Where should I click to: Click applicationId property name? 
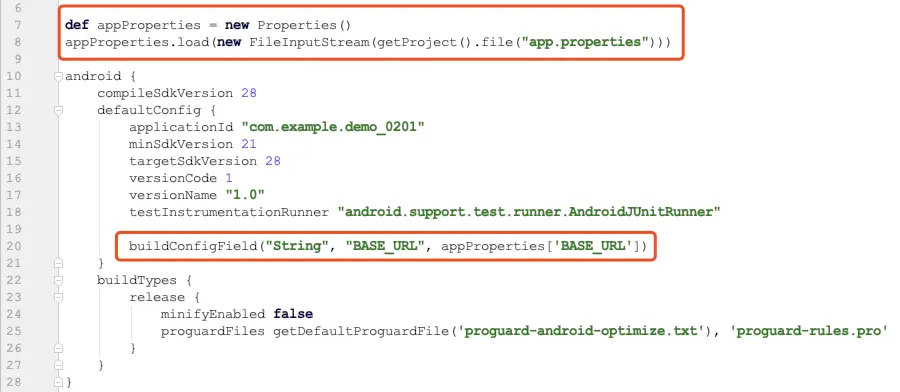point(181,127)
